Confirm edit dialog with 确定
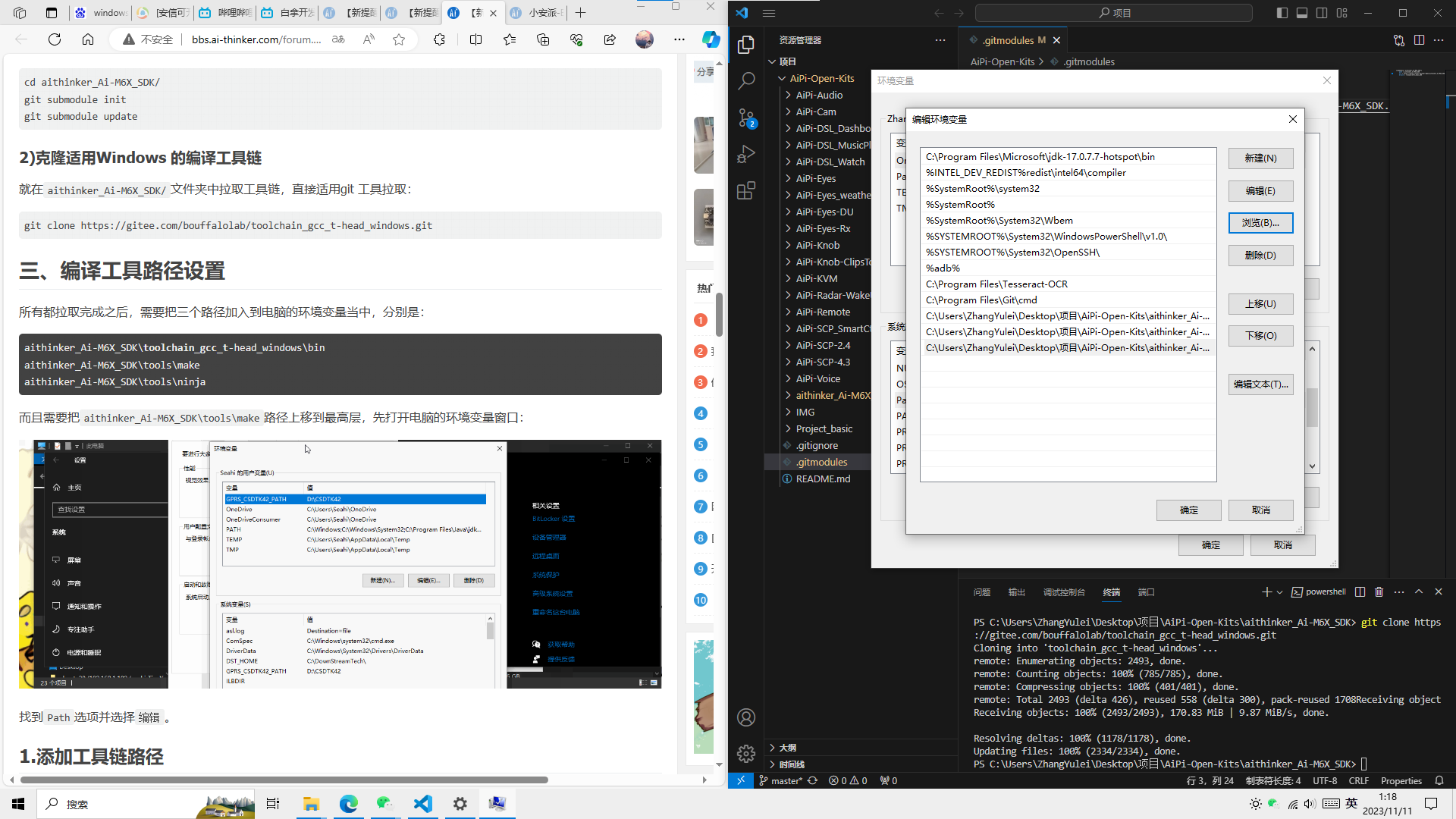Viewport: 1456px width, 819px height. coord(1188,510)
